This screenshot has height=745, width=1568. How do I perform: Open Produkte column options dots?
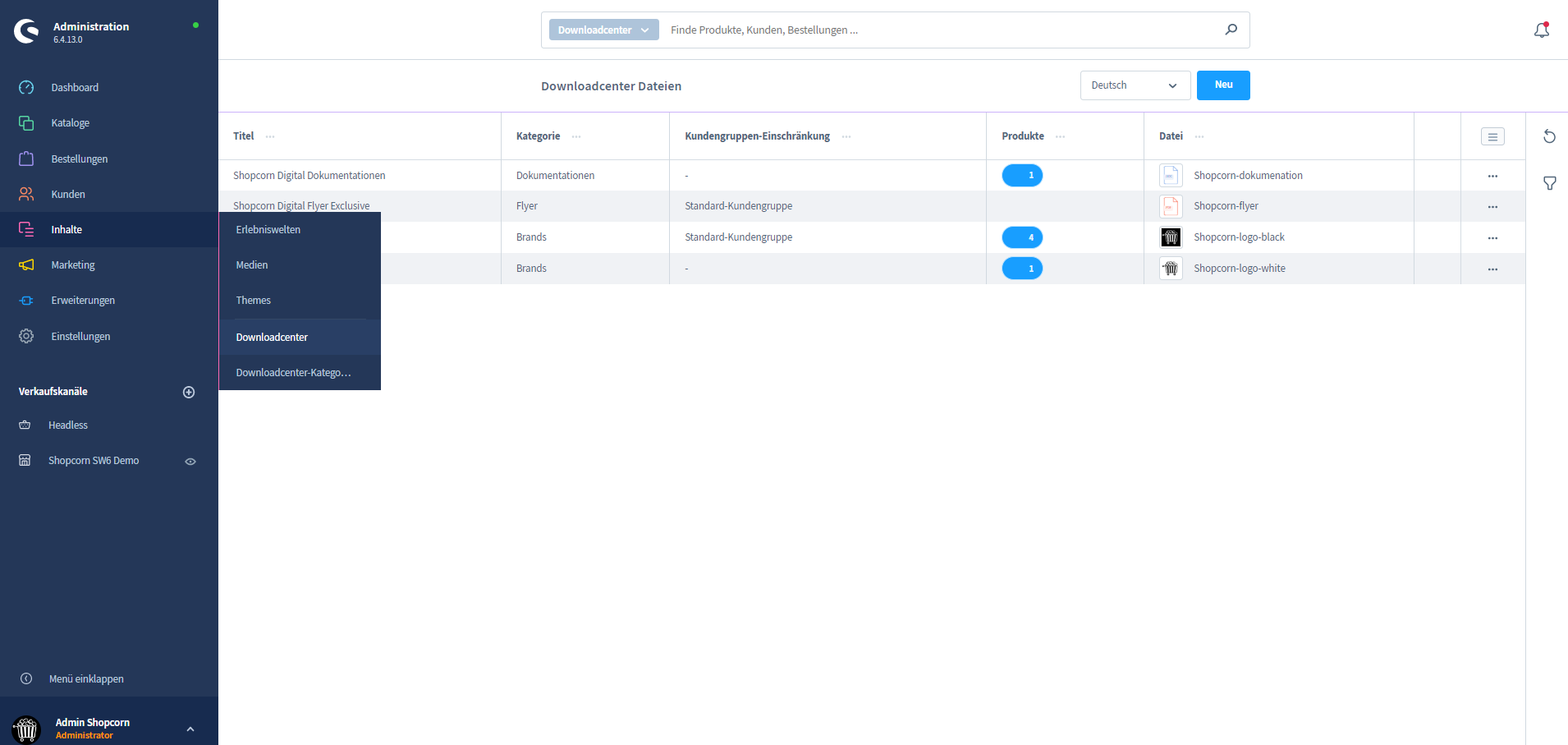pyautogui.click(x=1060, y=136)
